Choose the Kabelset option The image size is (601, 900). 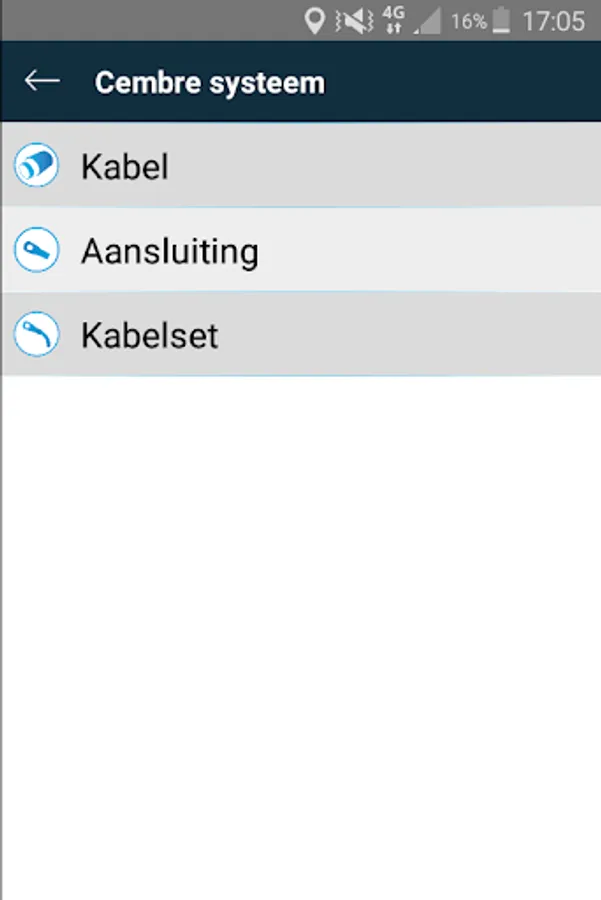click(x=150, y=336)
